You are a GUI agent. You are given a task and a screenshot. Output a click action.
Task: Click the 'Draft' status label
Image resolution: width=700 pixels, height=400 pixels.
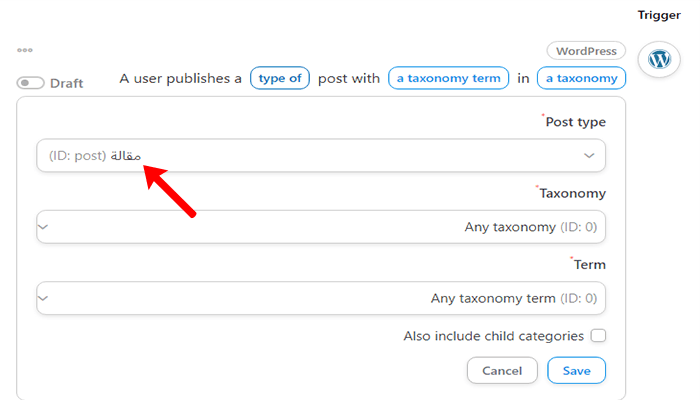pos(66,83)
